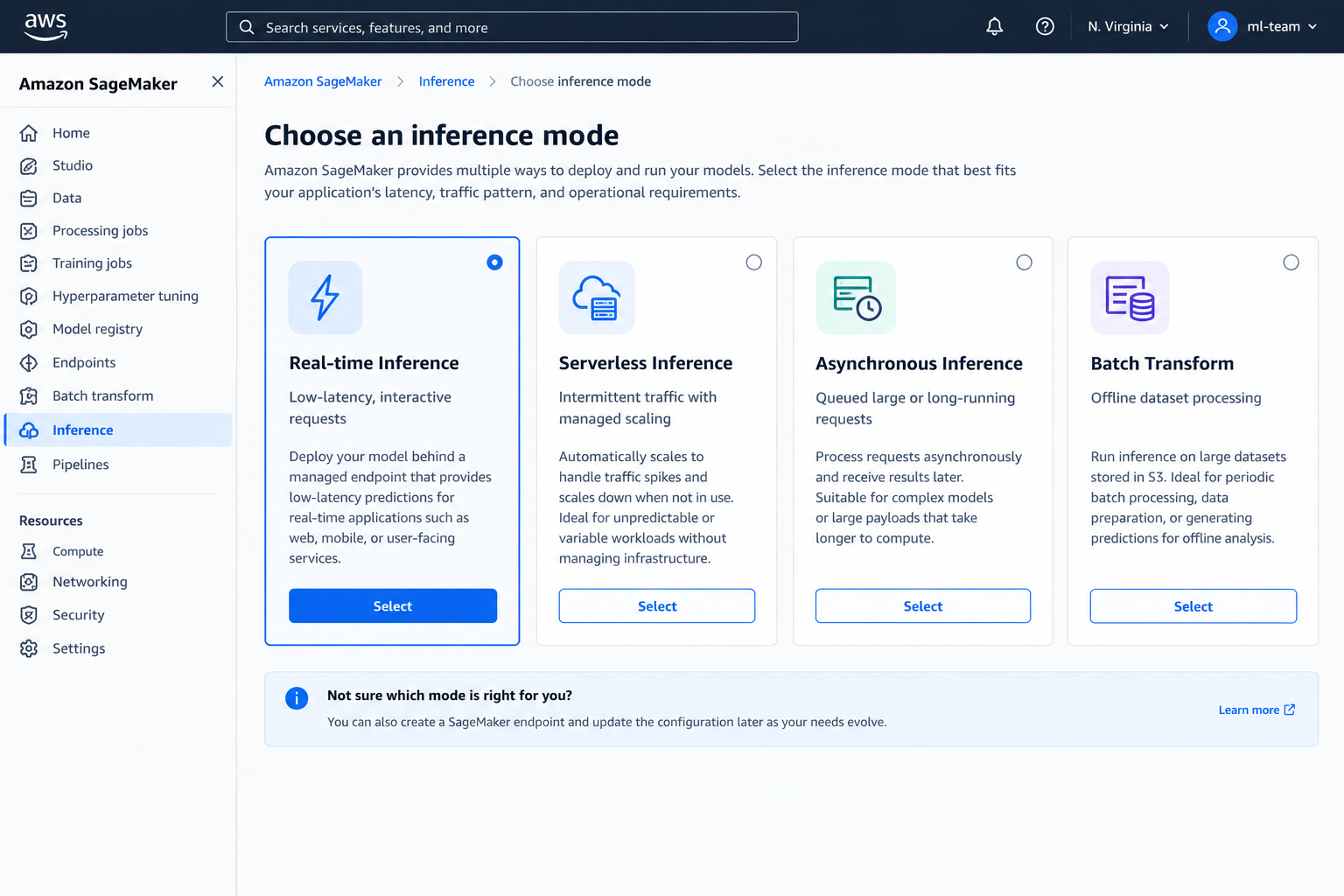Viewport: 1344px width, 896px height.
Task: Click the info icon in the banner
Action: tap(297, 698)
